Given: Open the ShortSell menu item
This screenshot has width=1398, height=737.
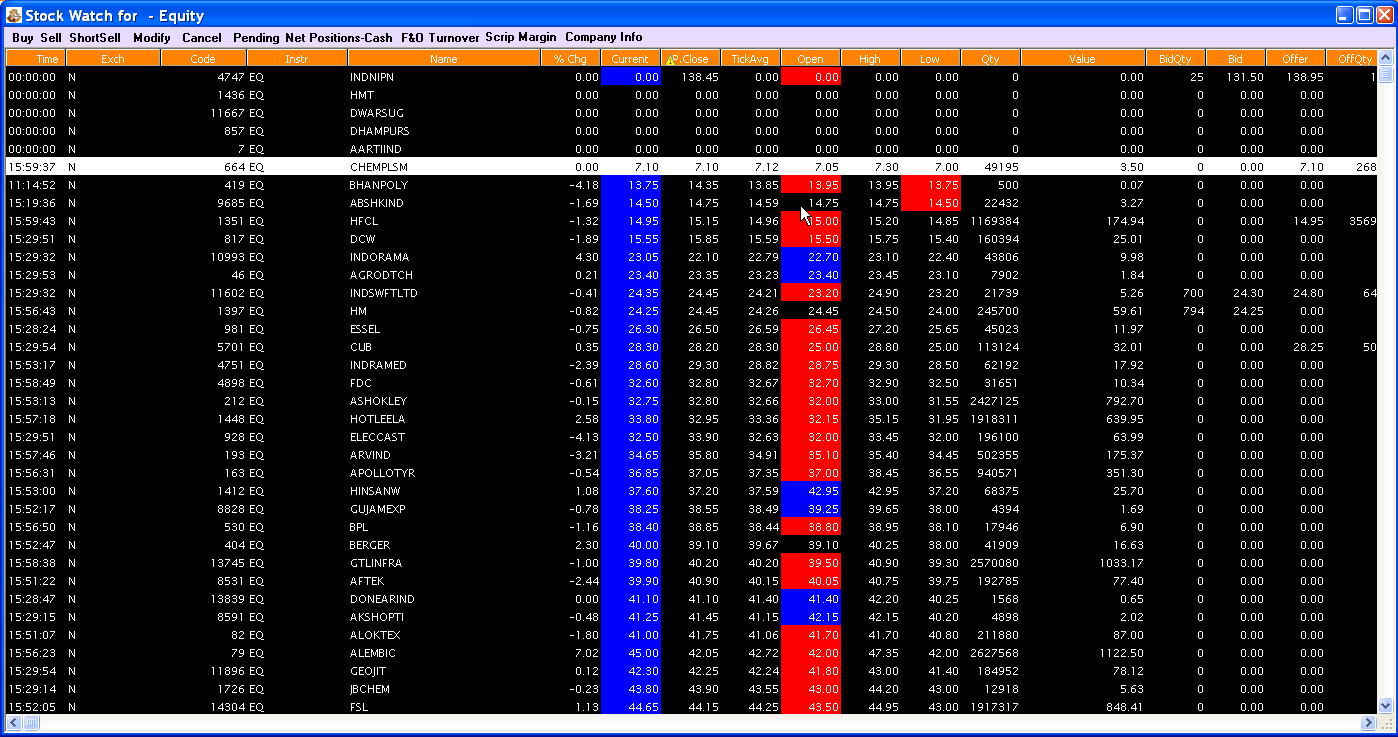Looking at the screenshot, I should [x=95, y=37].
